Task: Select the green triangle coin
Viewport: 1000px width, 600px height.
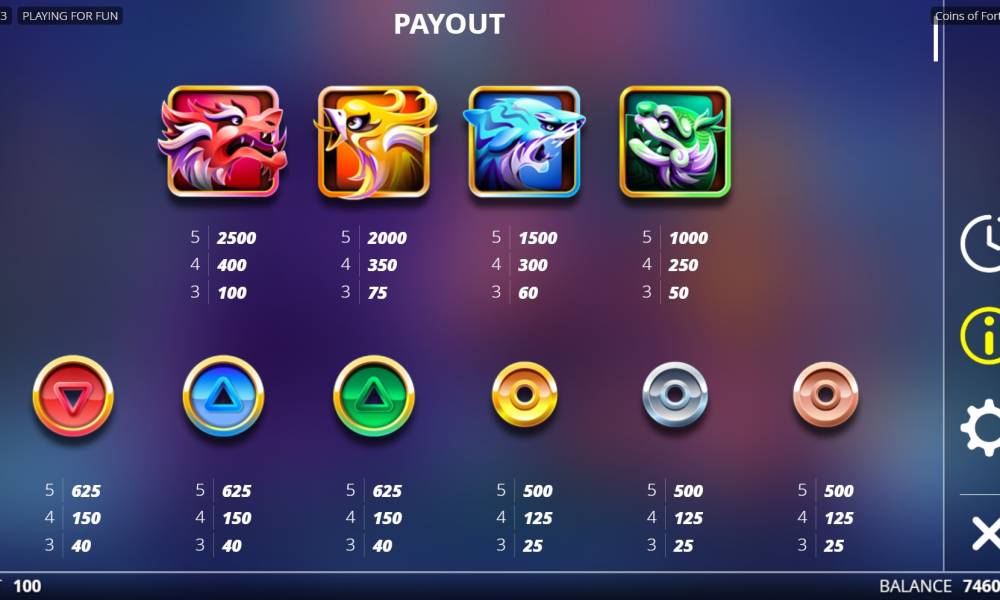Action: point(374,396)
